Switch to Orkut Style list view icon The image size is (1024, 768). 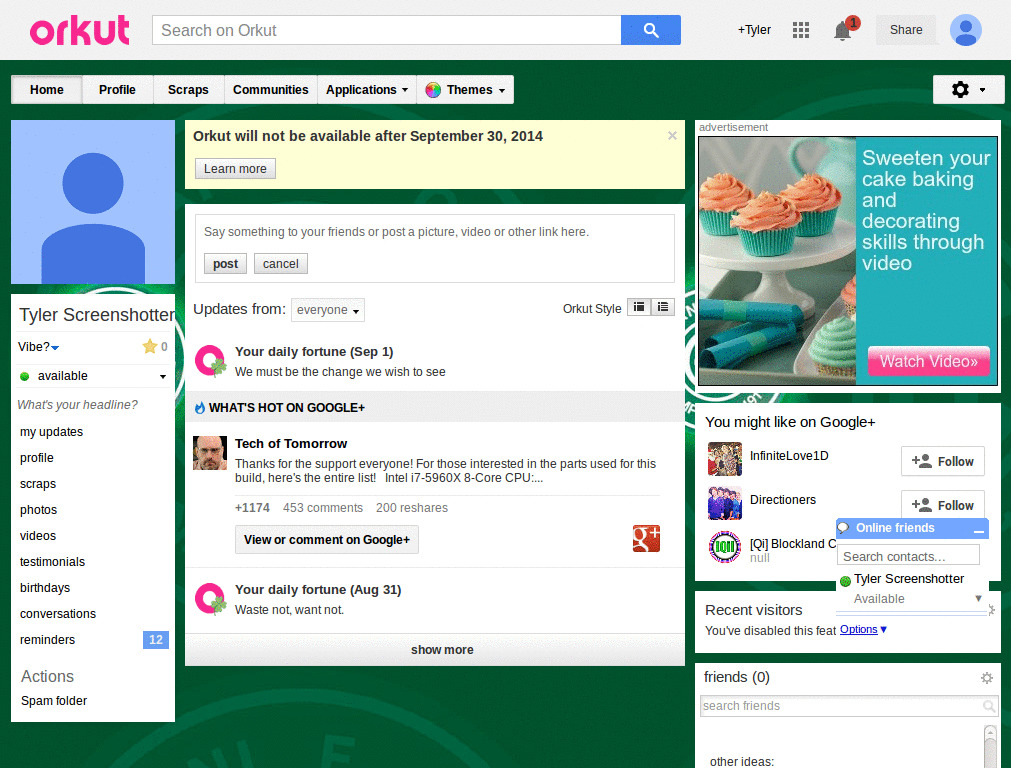(663, 307)
